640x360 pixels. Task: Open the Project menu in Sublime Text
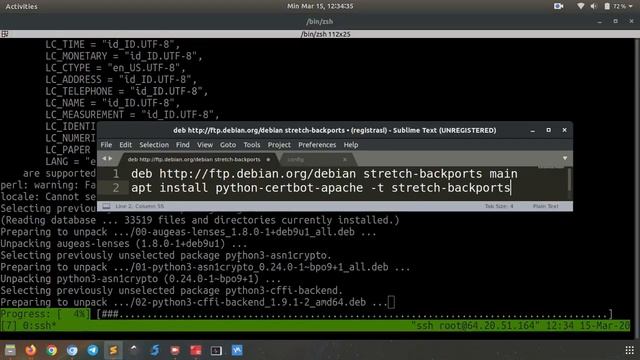pyautogui.click(x=279, y=145)
